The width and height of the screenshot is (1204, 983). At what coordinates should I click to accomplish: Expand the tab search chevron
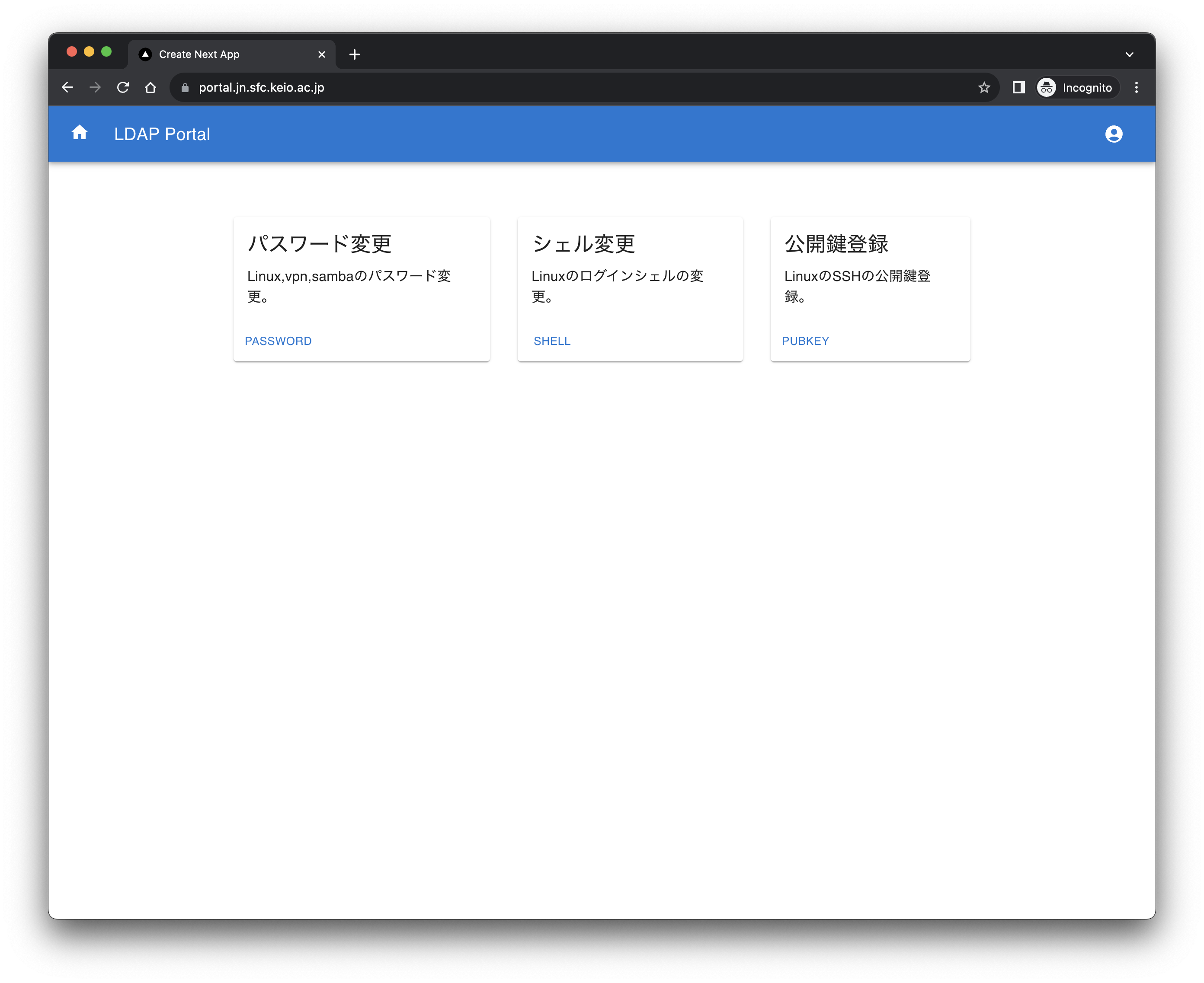pos(1129,54)
